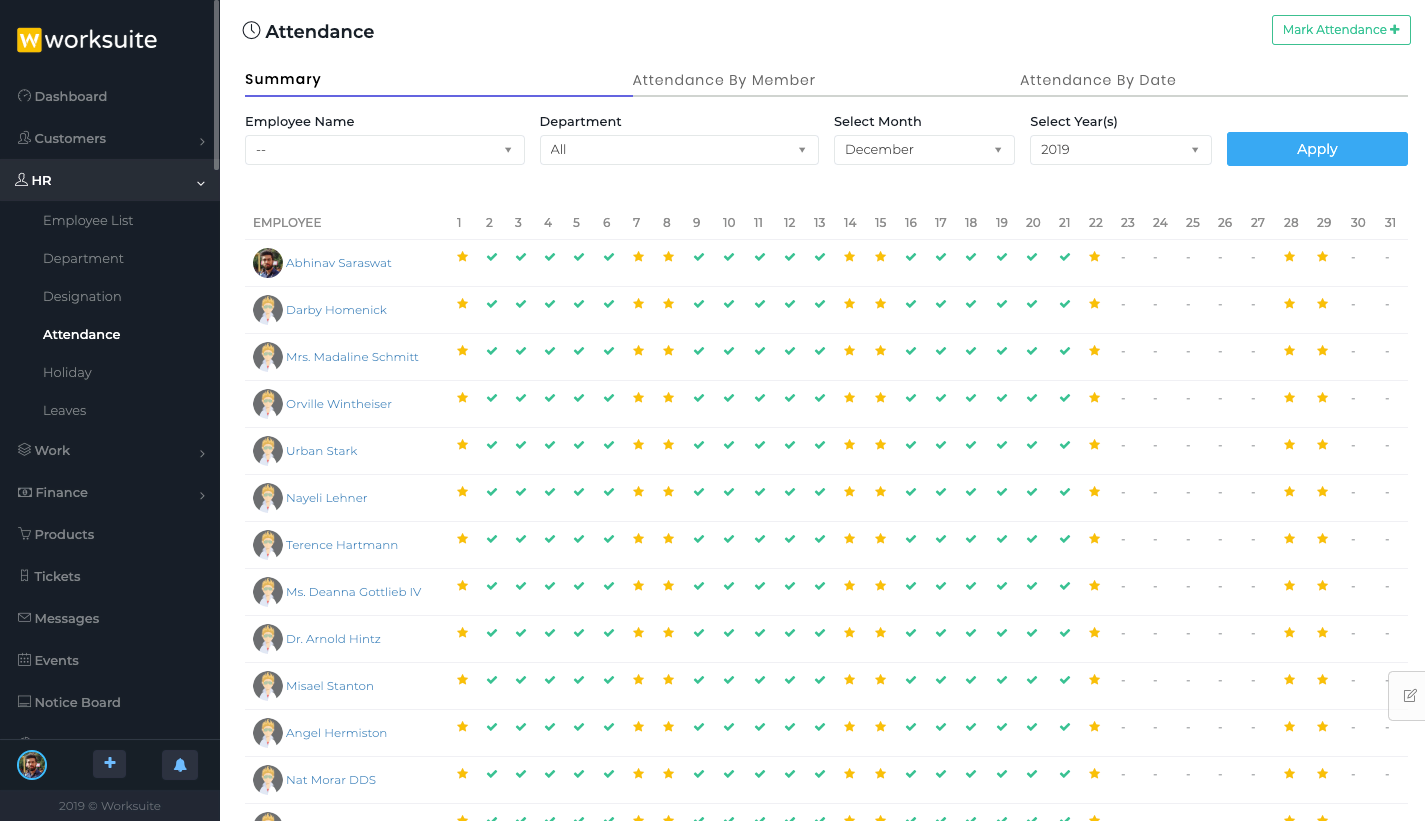Open the user profile avatar in sidebar footer
The height and width of the screenshot is (821, 1425).
[x=32, y=765]
